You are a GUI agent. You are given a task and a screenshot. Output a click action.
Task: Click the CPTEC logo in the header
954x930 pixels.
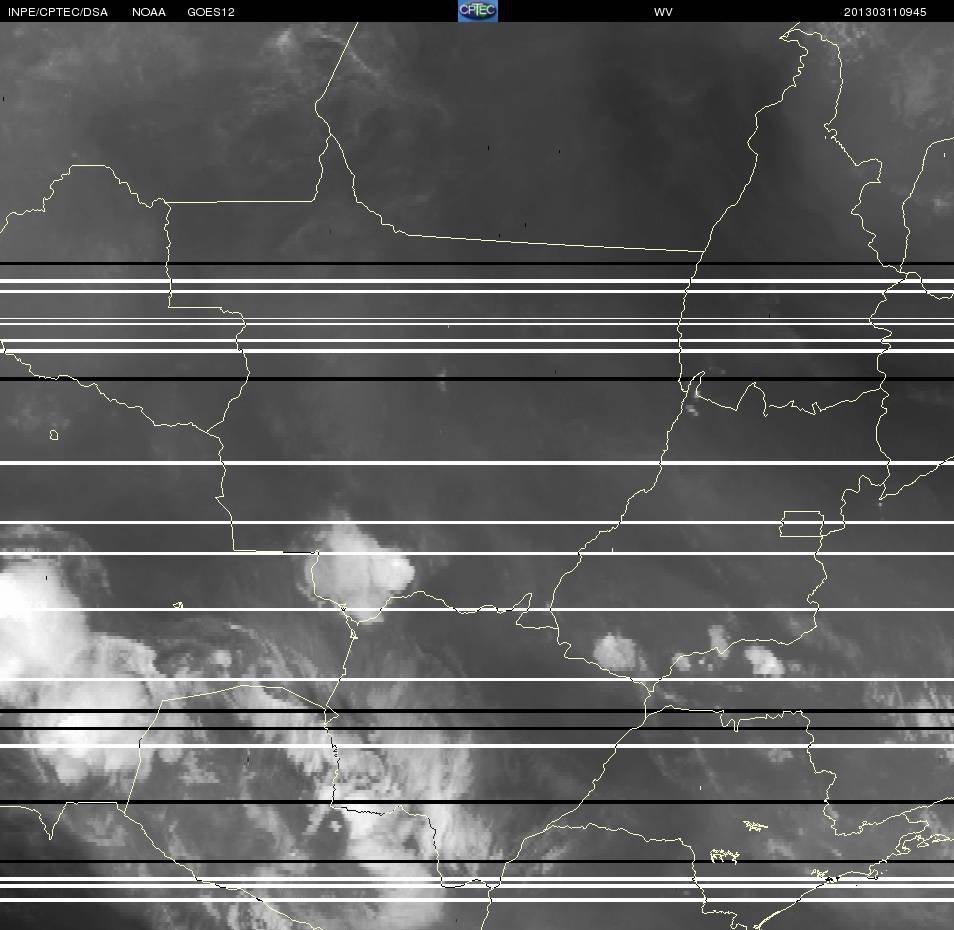(x=478, y=11)
